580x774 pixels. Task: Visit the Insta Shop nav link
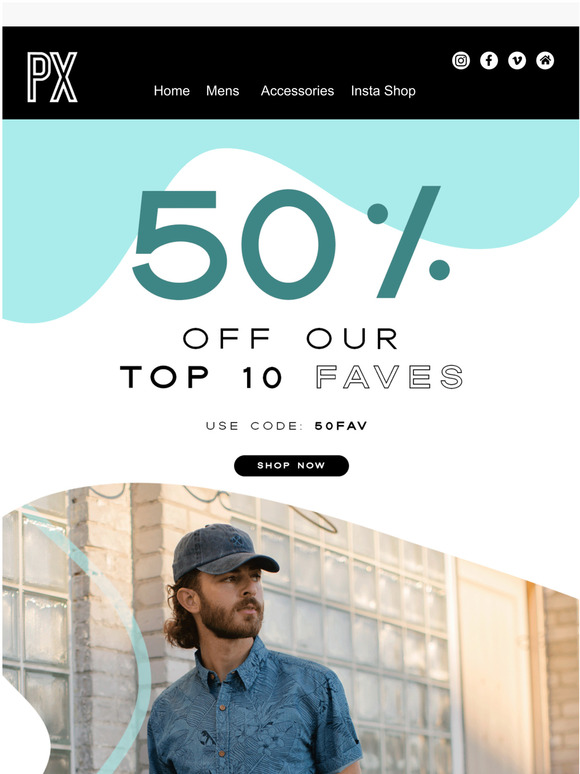[x=383, y=91]
